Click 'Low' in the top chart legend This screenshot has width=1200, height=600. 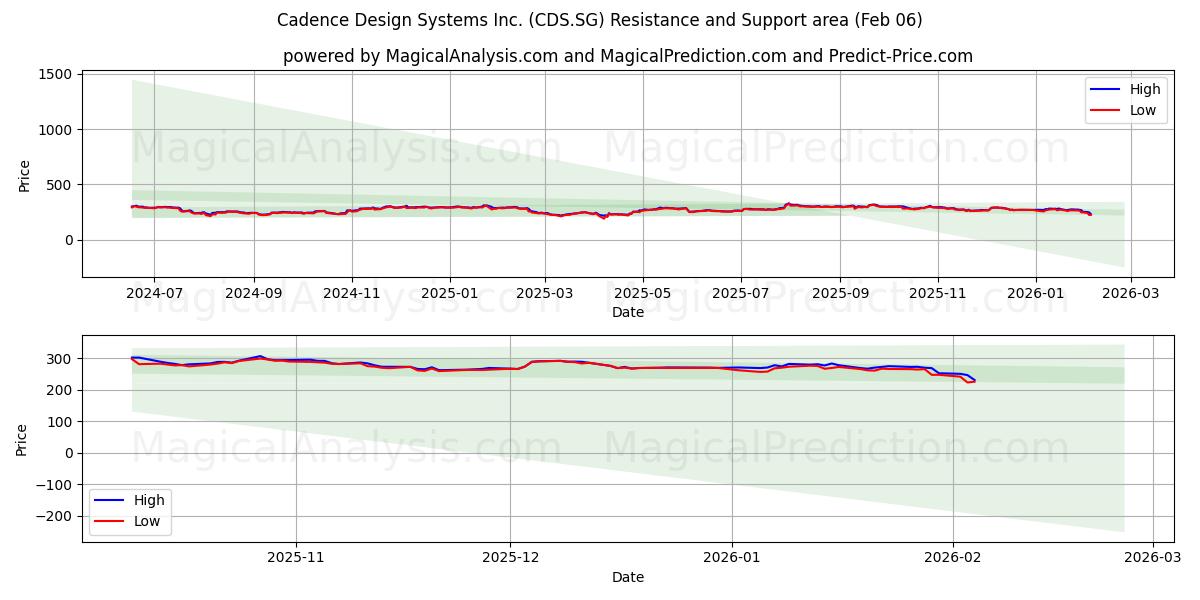coord(1143,110)
